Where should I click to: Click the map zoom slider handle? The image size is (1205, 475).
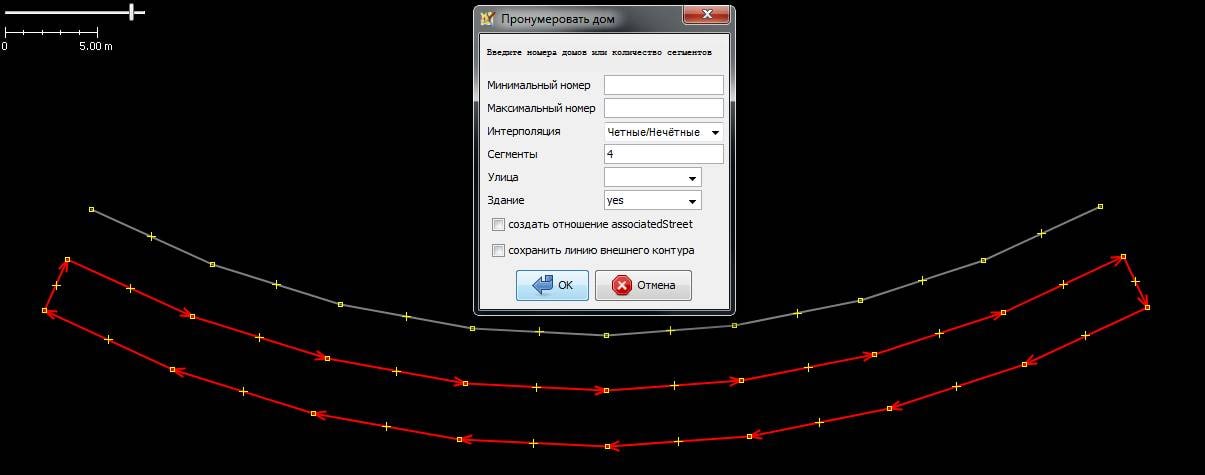tap(132, 12)
